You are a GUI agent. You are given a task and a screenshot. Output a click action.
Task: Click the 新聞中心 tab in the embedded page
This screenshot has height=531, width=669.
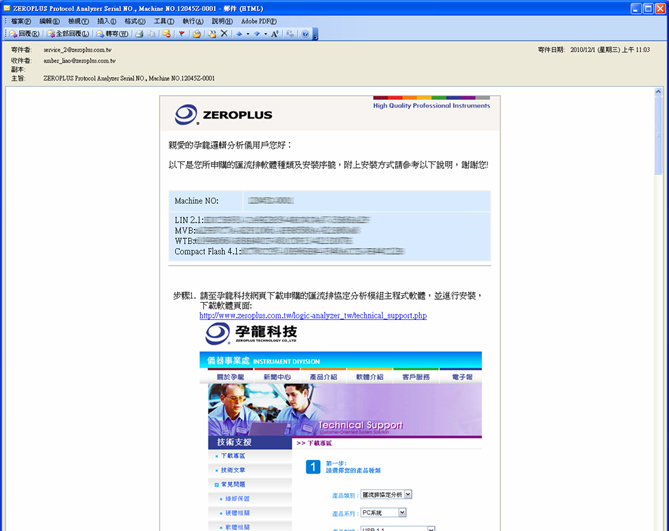[x=277, y=377]
